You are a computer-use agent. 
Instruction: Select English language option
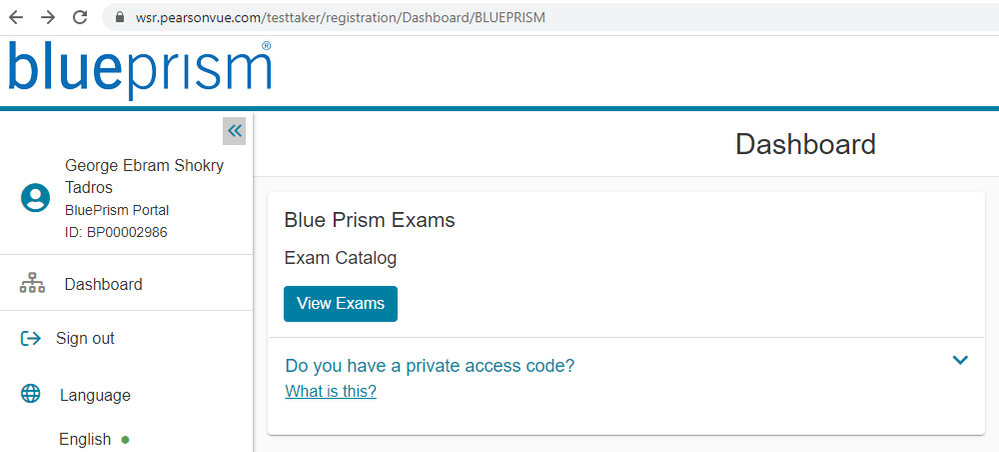click(x=85, y=439)
